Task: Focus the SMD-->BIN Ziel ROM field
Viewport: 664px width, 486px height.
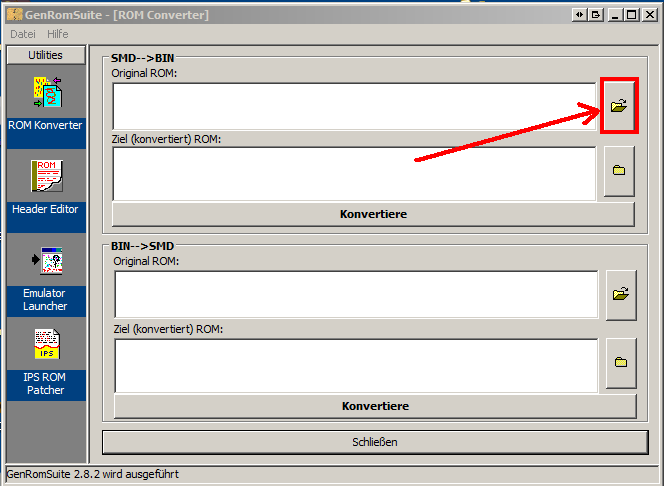Action: coord(354,174)
